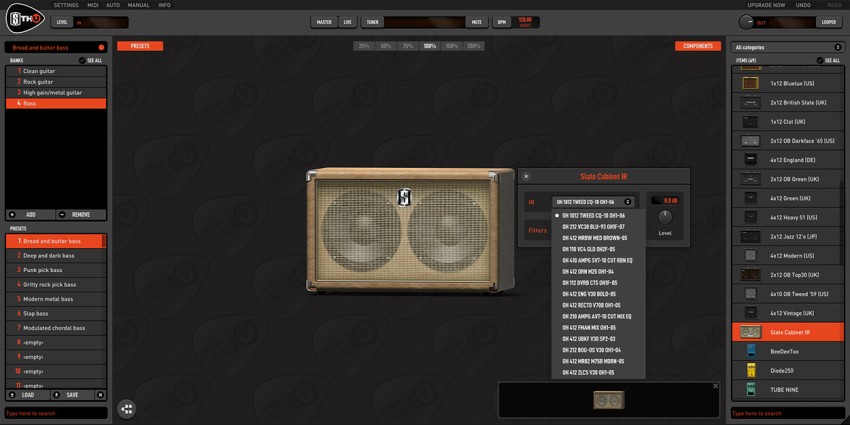Select the 4x12 Heavy 51 (US) icon
This screenshot has width=850, height=425.
coord(751,217)
